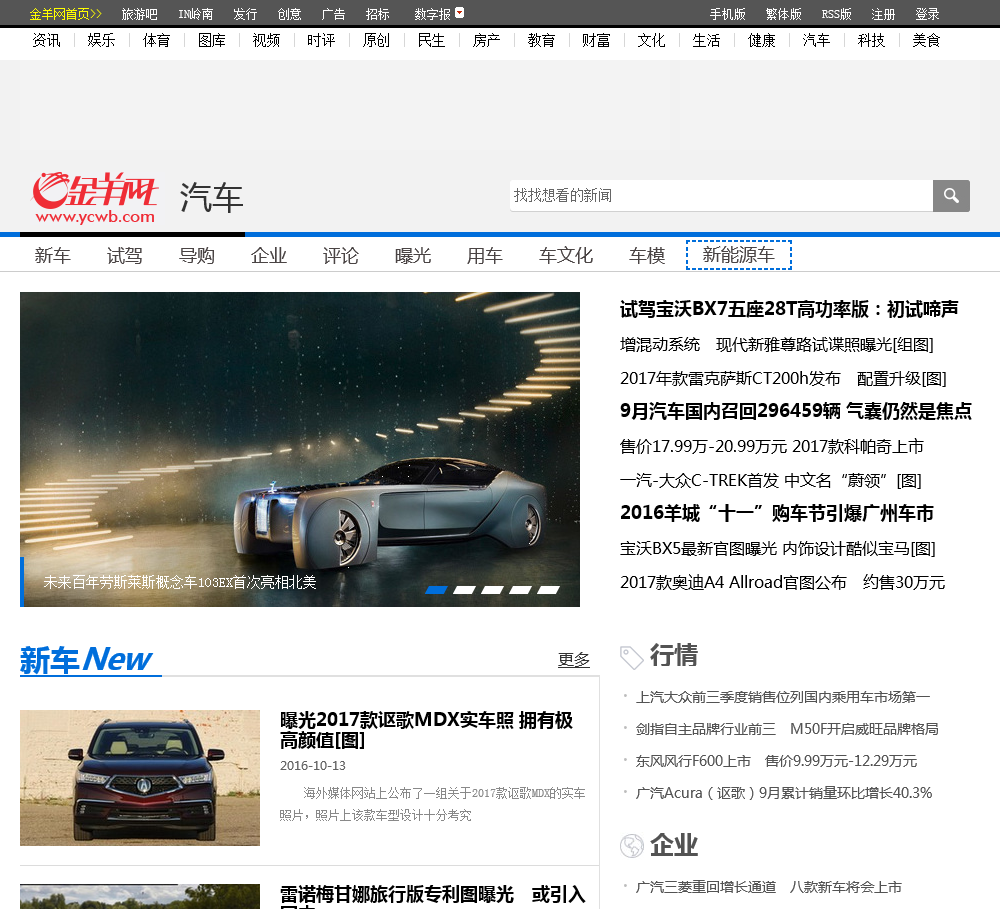
Task: Open headline 9月汽车国内召回296459辆
Action: point(795,411)
